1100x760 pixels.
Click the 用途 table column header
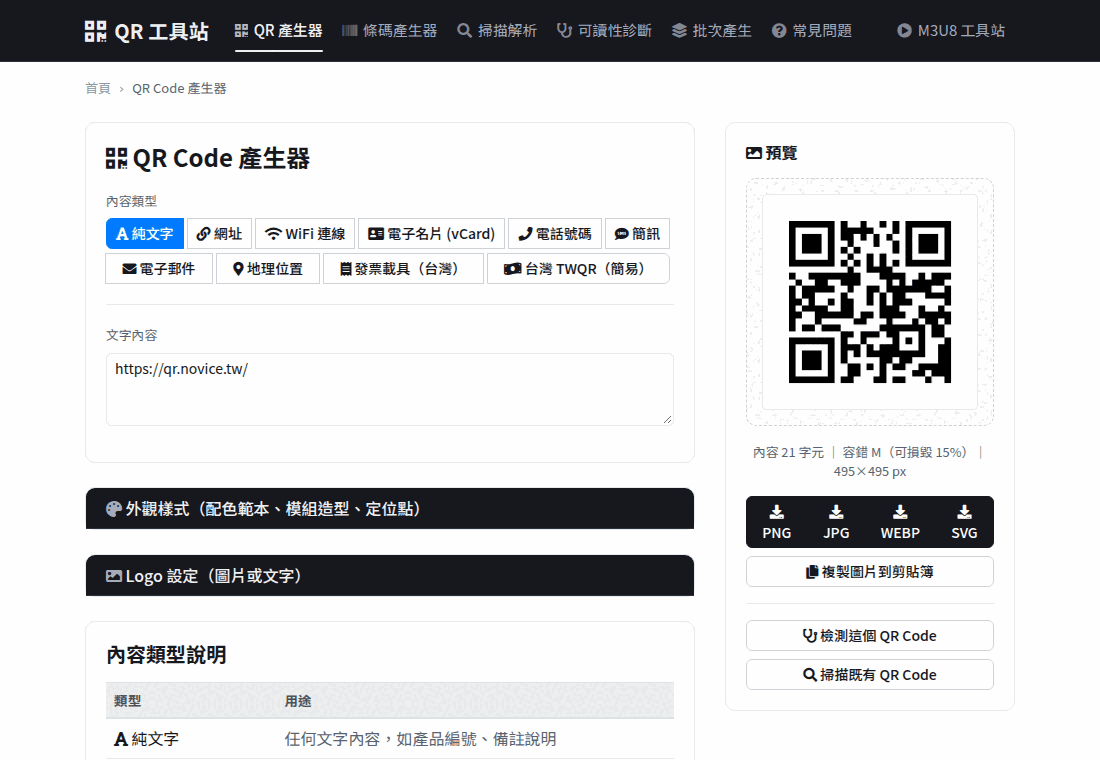click(x=298, y=701)
